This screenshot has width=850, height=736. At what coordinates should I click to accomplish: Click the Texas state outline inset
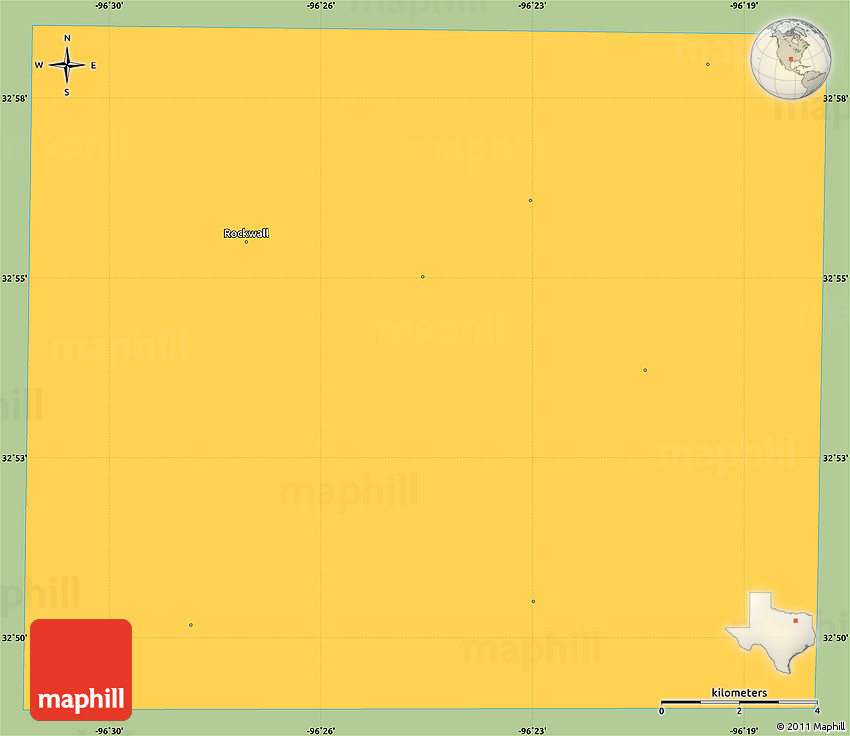coord(771,632)
